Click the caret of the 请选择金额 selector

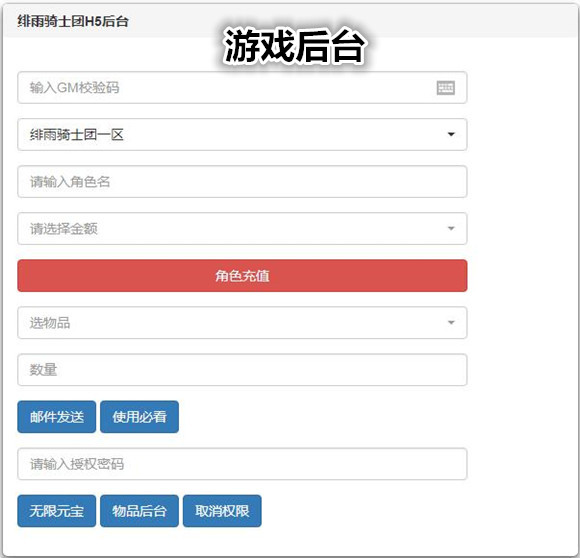[451, 229]
